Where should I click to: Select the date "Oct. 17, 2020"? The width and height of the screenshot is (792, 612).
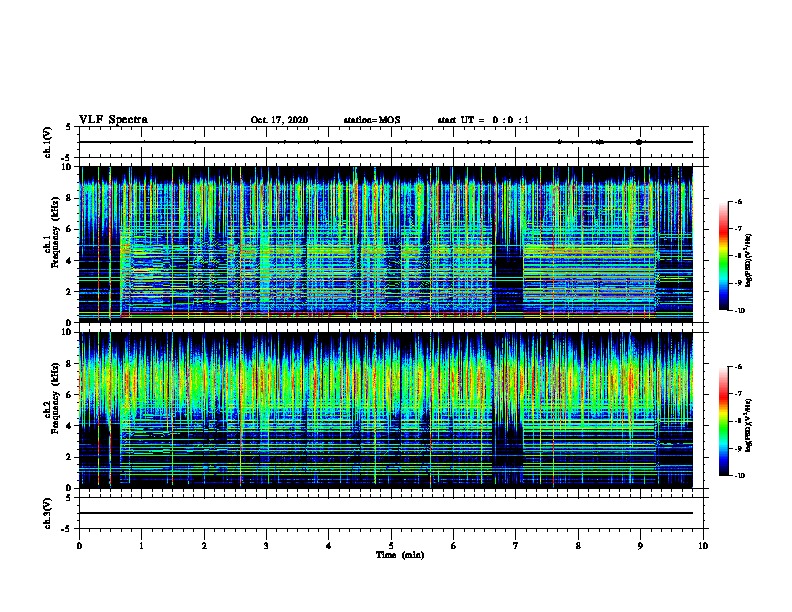pyautogui.click(x=279, y=120)
